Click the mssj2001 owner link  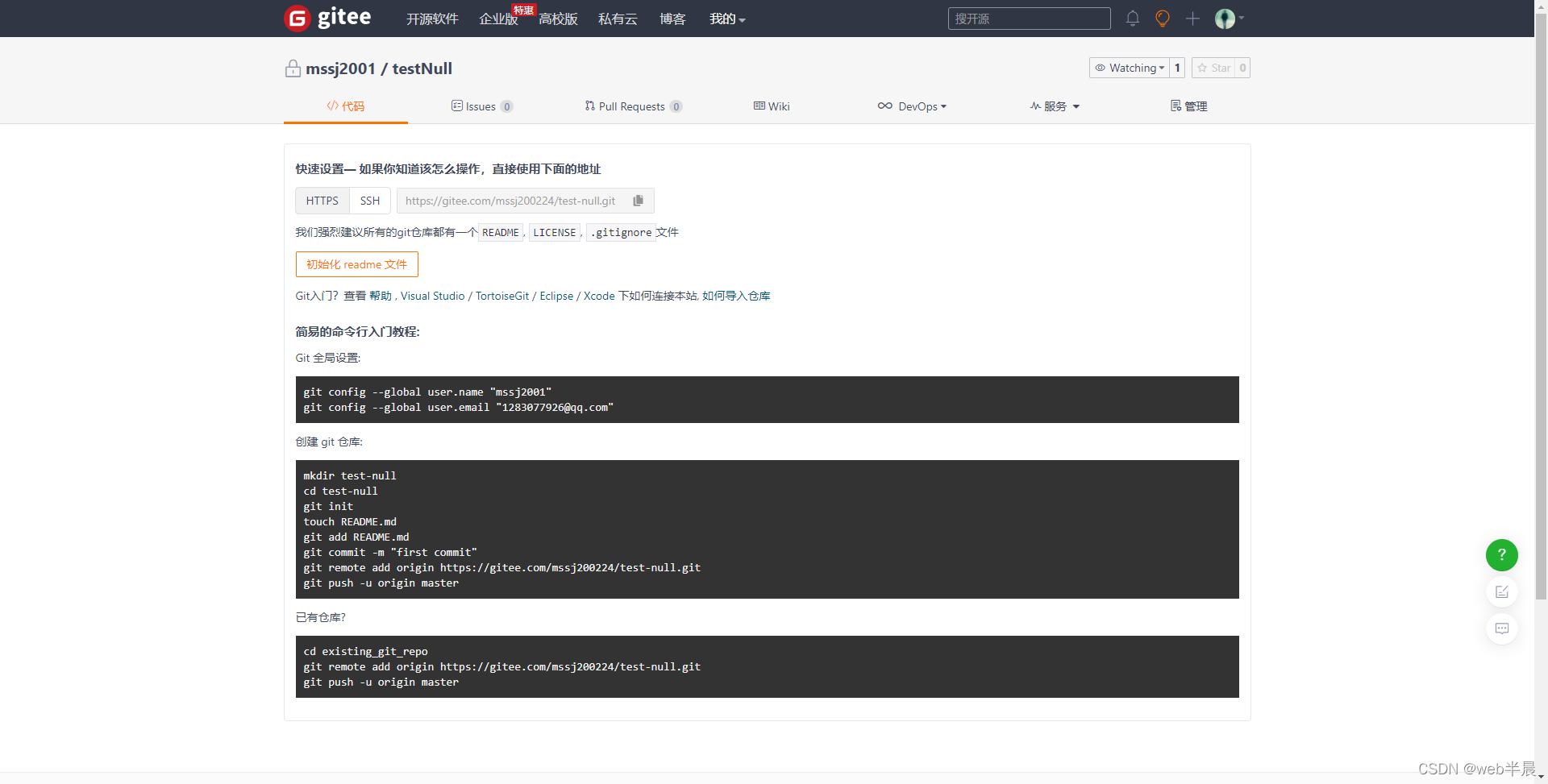[x=340, y=68]
